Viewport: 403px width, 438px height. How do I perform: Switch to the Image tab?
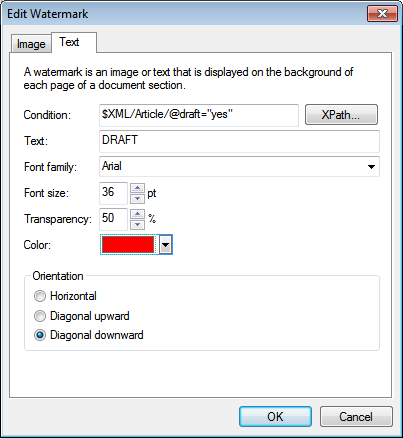click(x=31, y=44)
